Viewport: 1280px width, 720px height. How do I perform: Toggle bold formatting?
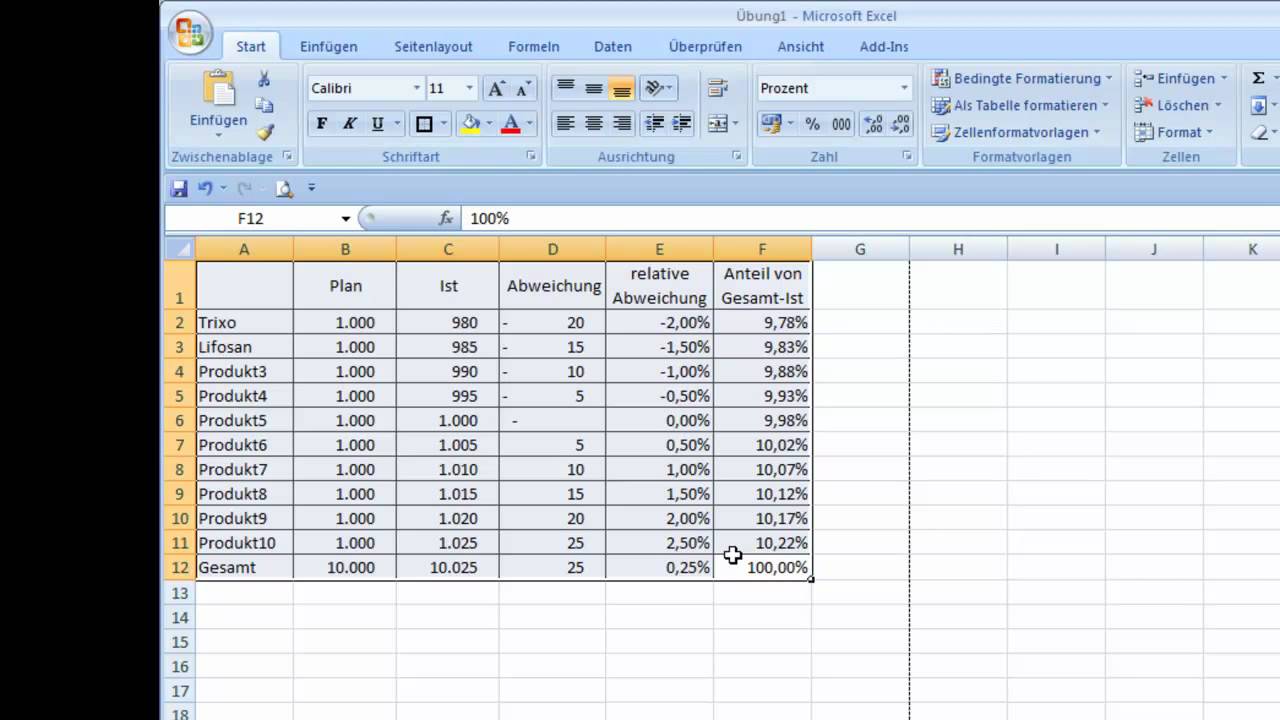(x=322, y=124)
